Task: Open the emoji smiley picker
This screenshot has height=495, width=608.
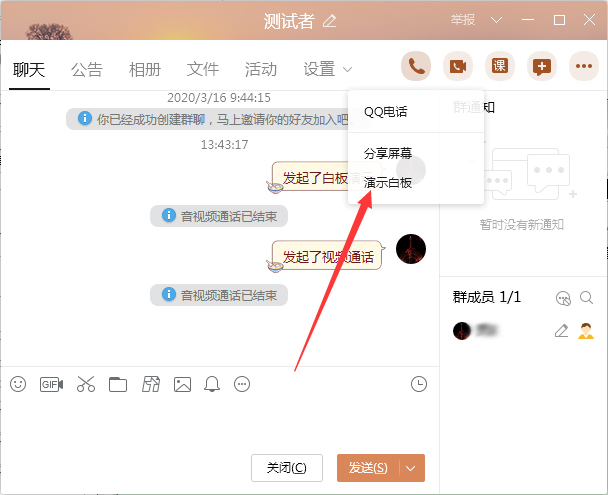Action: [x=18, y=384]
